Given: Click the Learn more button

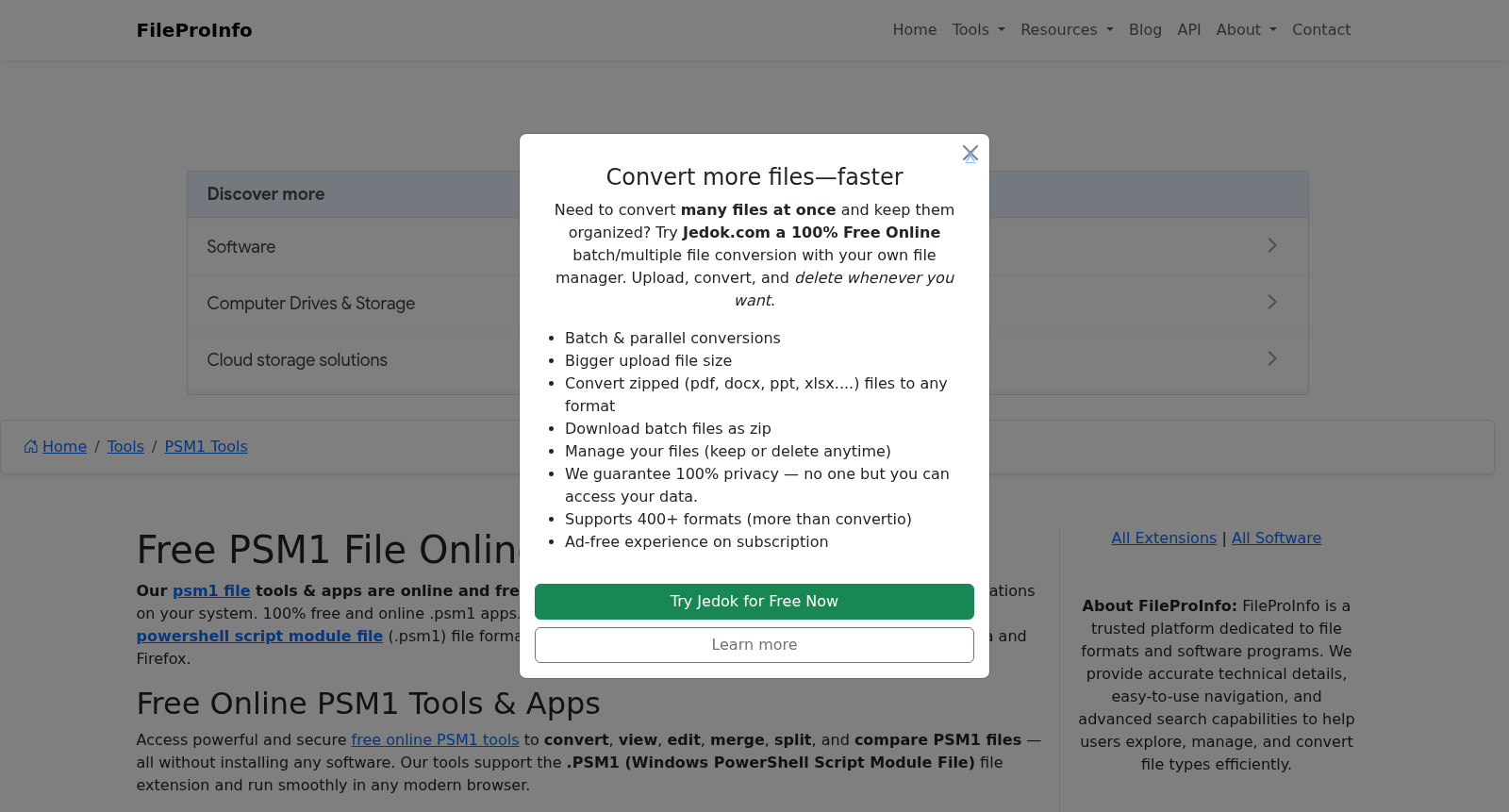Looking at the screenshot, I should [x=754, y=645].
